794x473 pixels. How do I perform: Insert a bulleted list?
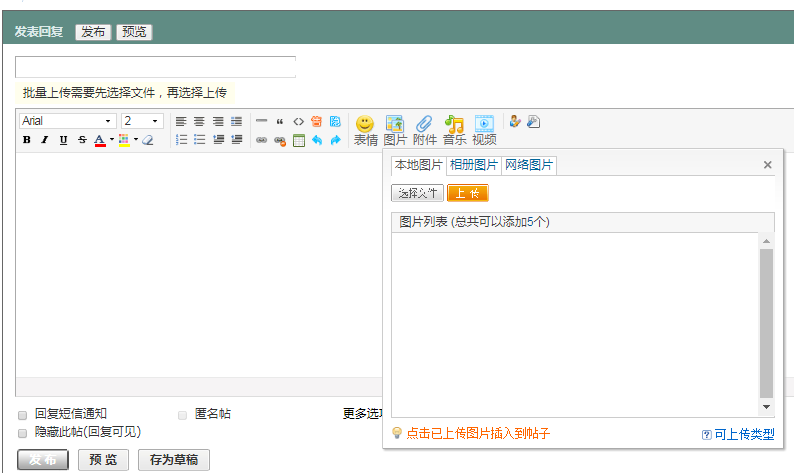tap(200, 140)
